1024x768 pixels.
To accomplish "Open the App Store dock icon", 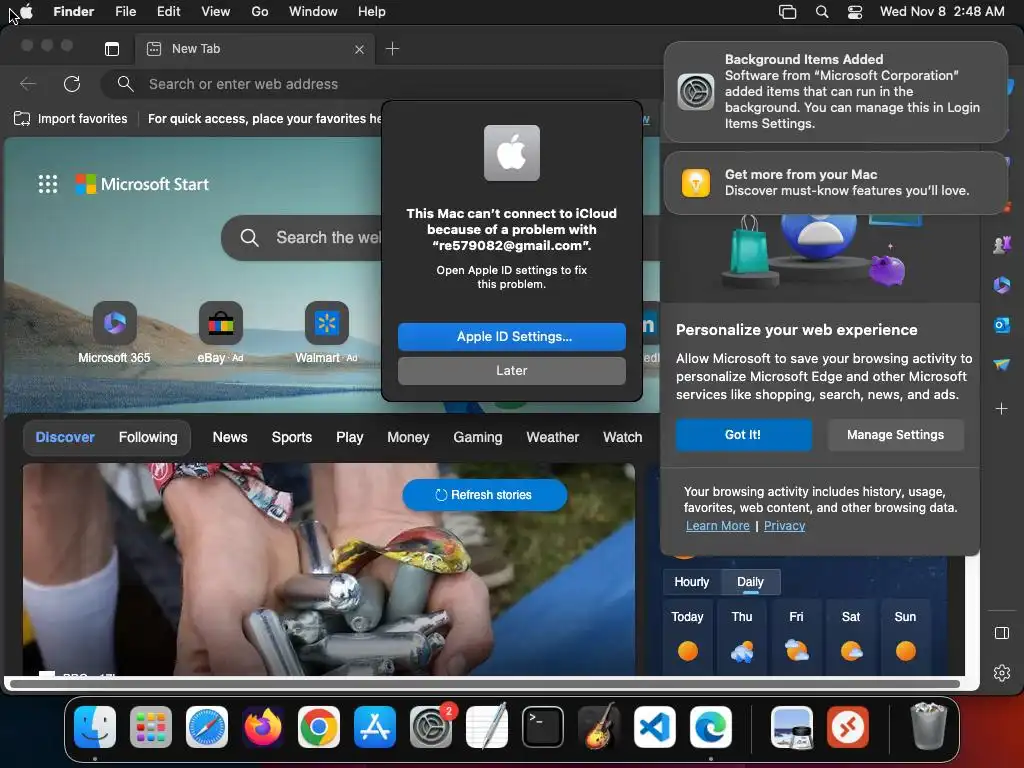I will tap(375, 727).
